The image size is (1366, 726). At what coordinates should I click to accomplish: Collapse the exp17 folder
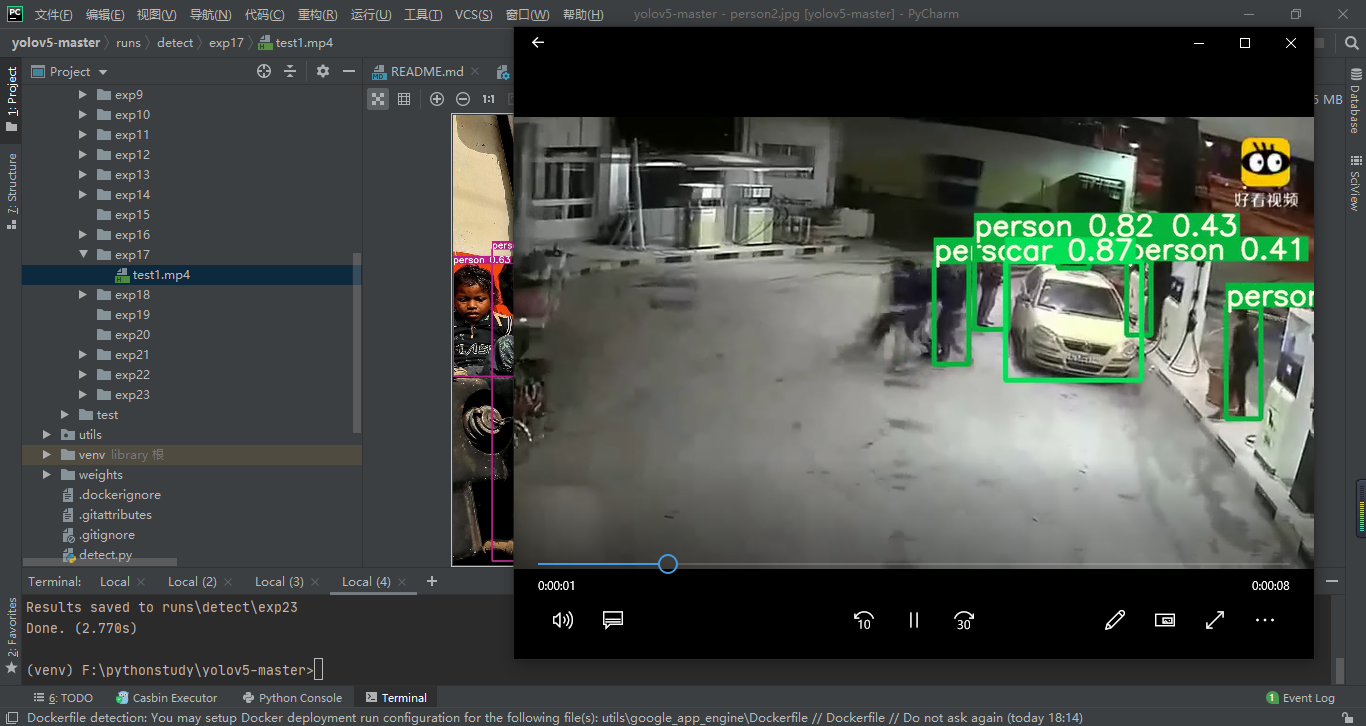[83, 255]
